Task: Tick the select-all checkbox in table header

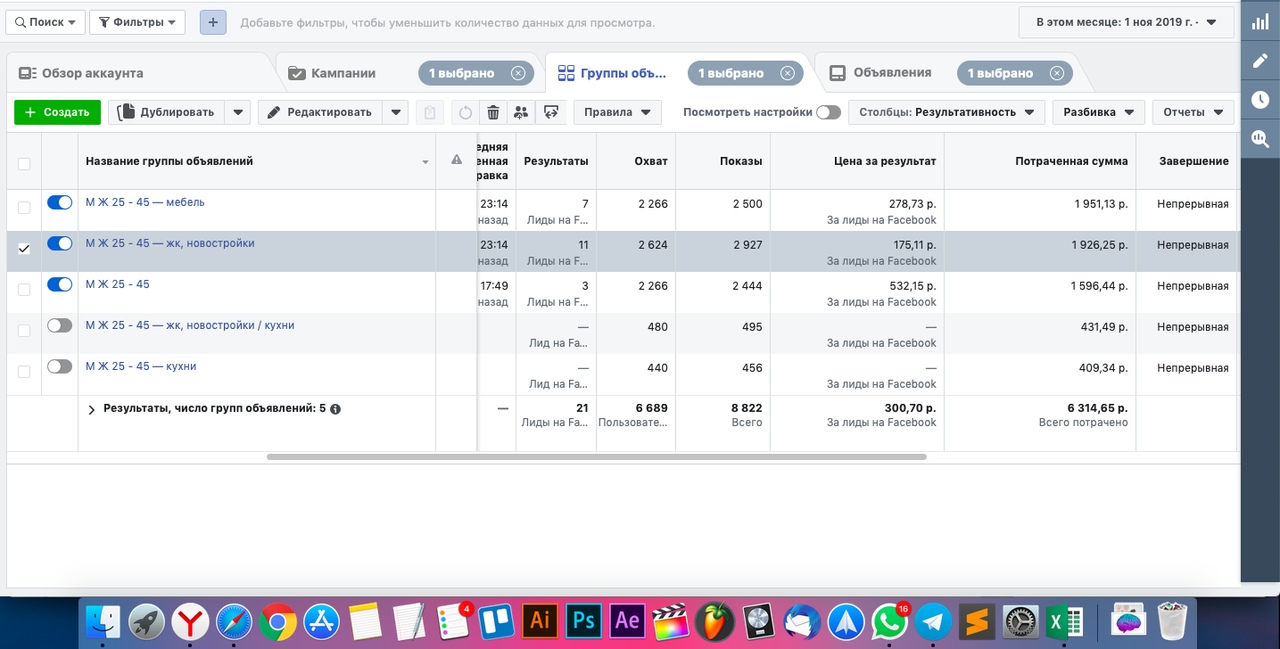Action: (x=24, y=164)
